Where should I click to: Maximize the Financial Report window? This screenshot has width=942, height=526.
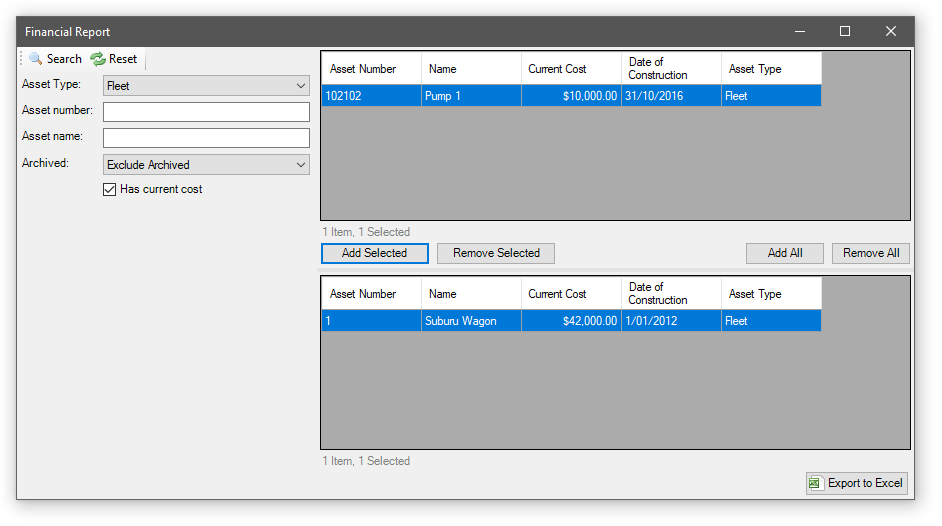(x=845, y=31)
